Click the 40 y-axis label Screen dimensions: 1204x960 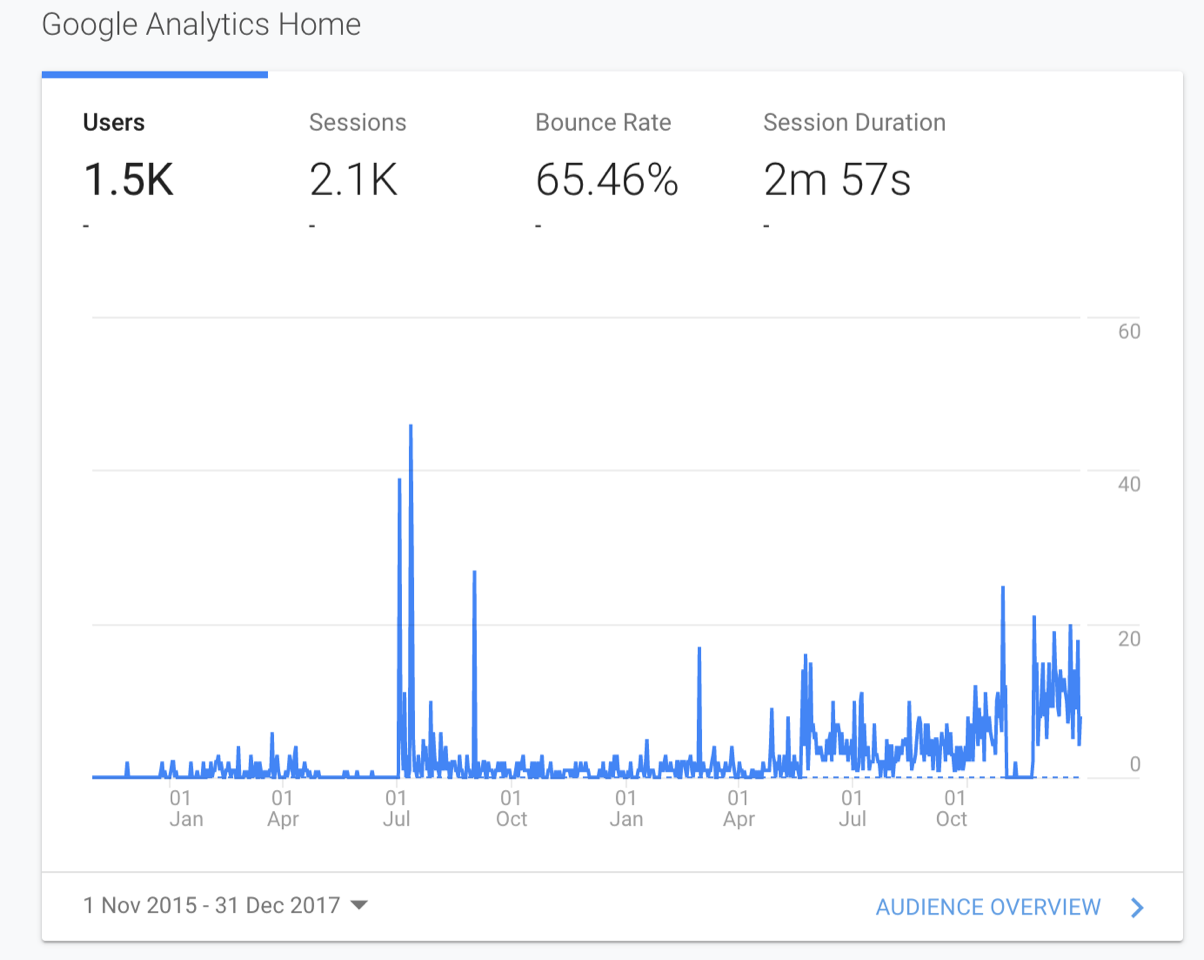[x=1129, y=484]
